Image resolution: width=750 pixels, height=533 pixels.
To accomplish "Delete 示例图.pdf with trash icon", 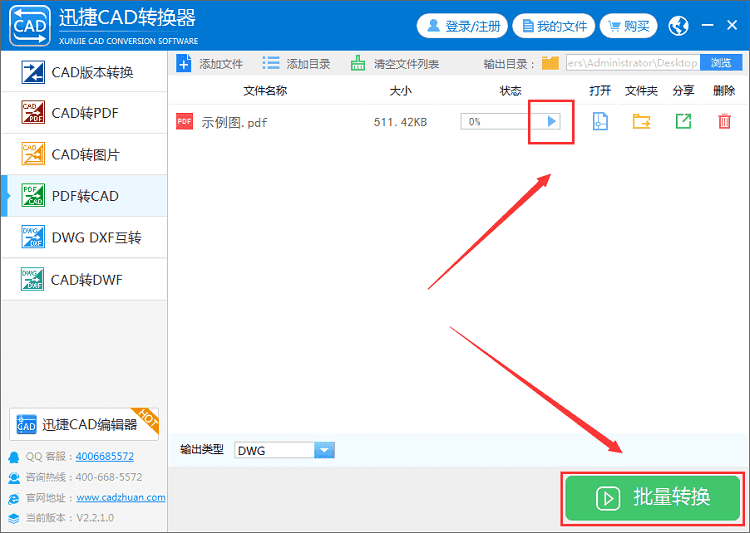I will click(724, 121).
